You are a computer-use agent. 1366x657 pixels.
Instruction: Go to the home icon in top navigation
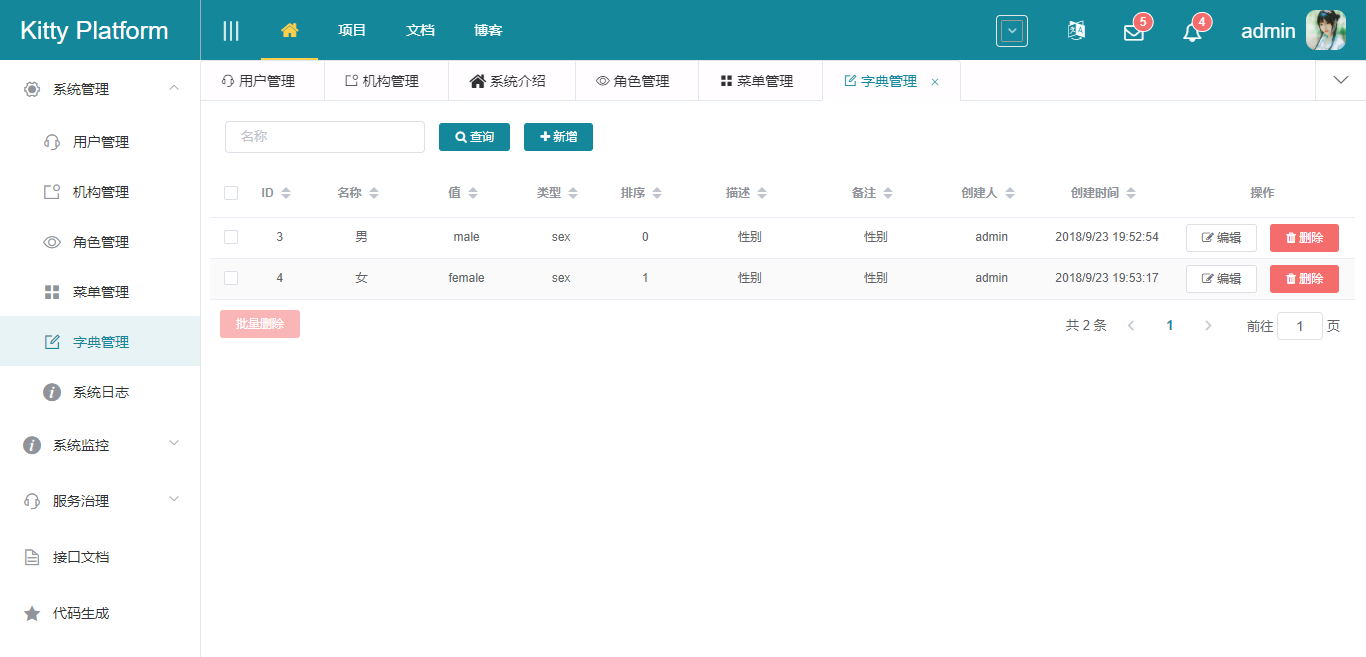[290, 30]
